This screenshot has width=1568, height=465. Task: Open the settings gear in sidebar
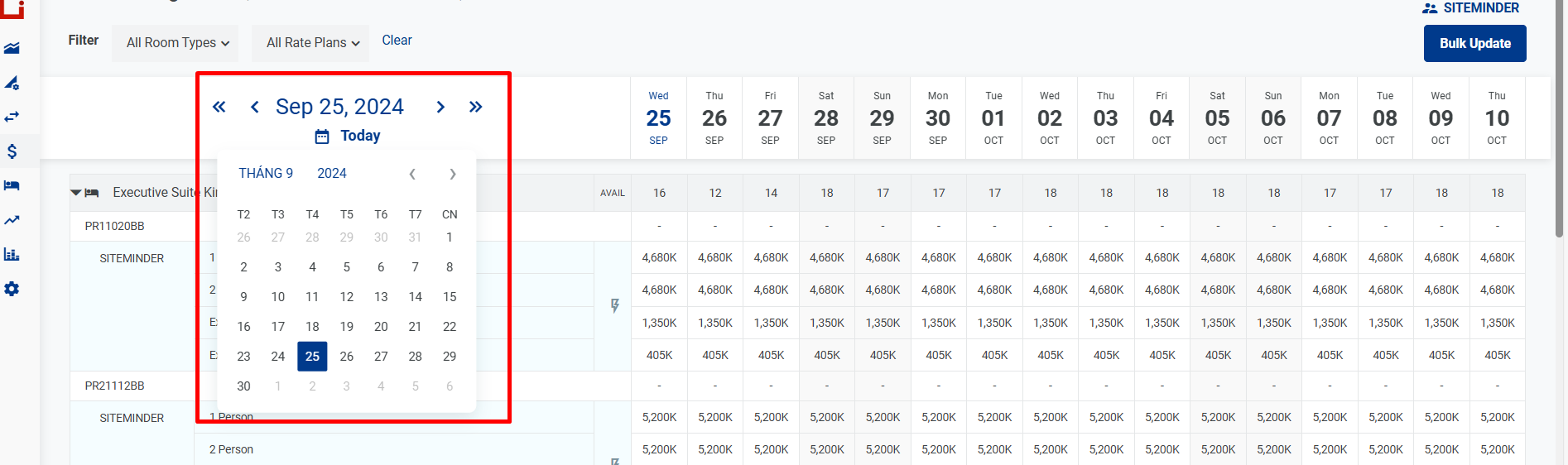tap(12, 289)
